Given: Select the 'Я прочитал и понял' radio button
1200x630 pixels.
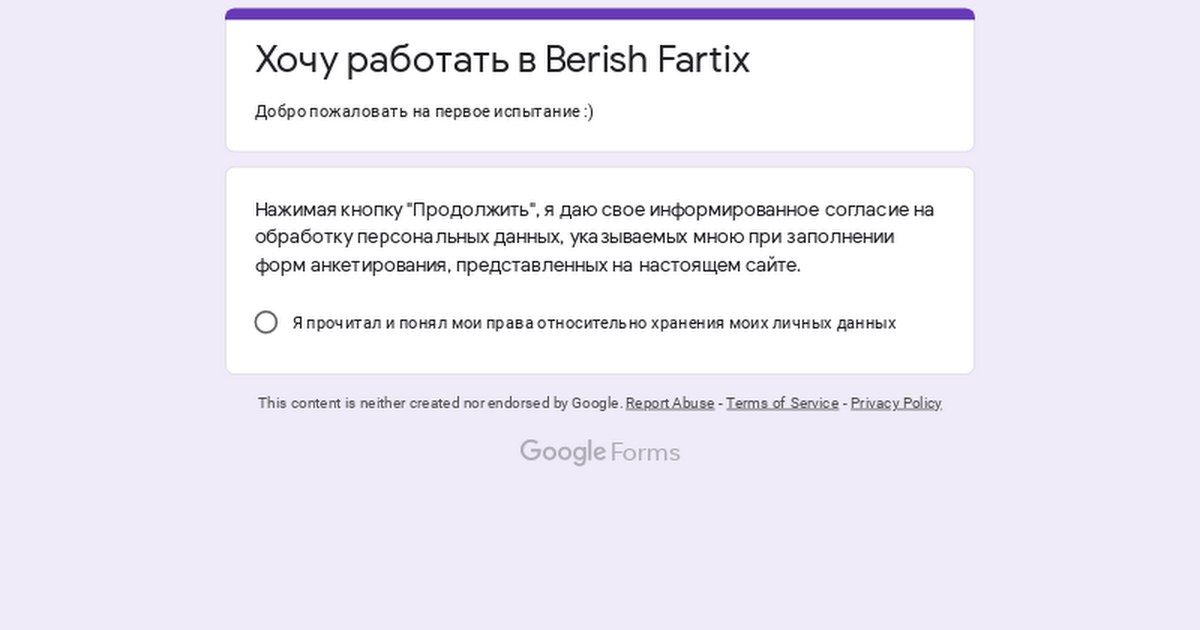Looking at the screenshot, I should [x=266, y=322].
